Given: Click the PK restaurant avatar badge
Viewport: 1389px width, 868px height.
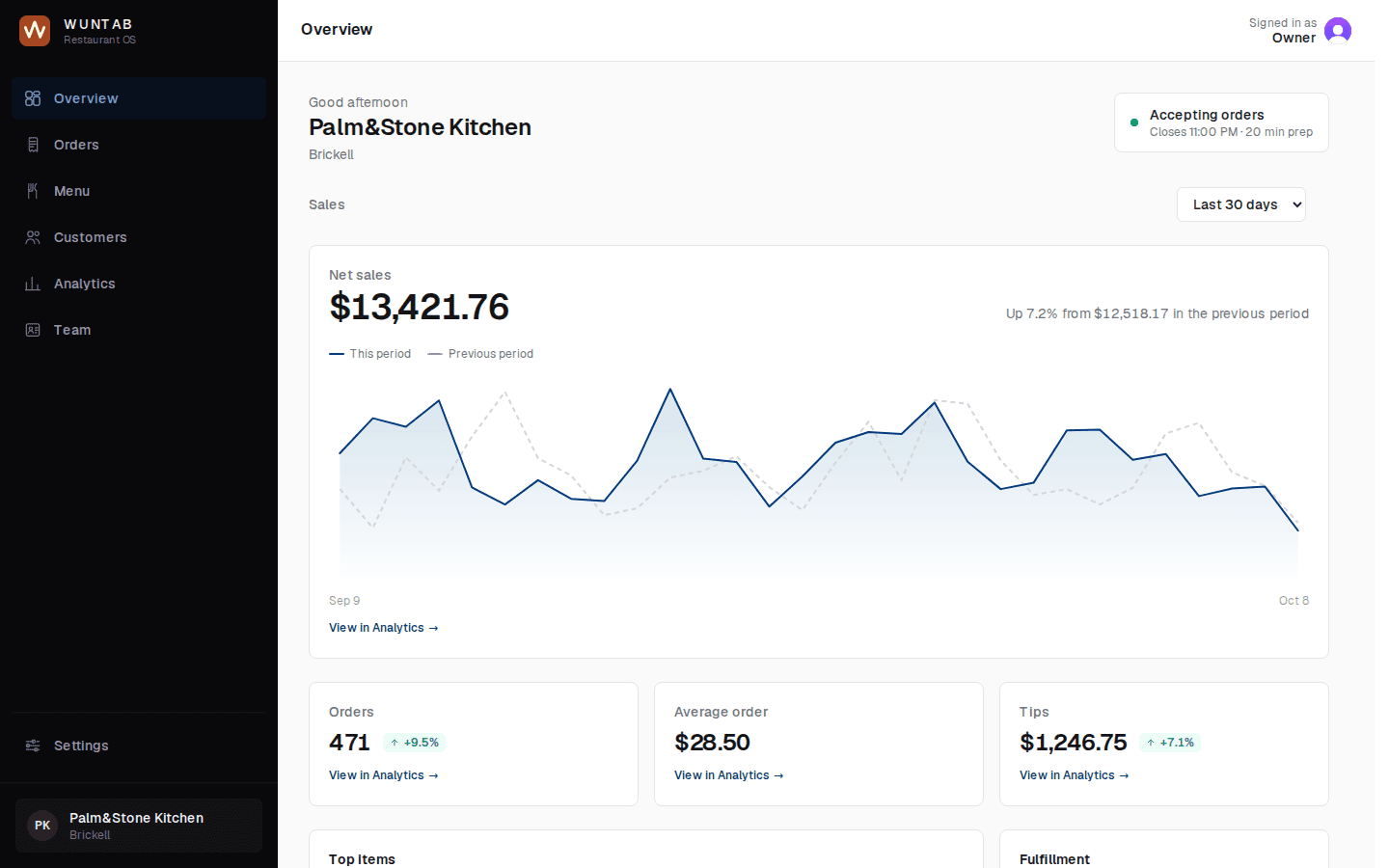Looking at the screenshot, I should click(42, 826).
